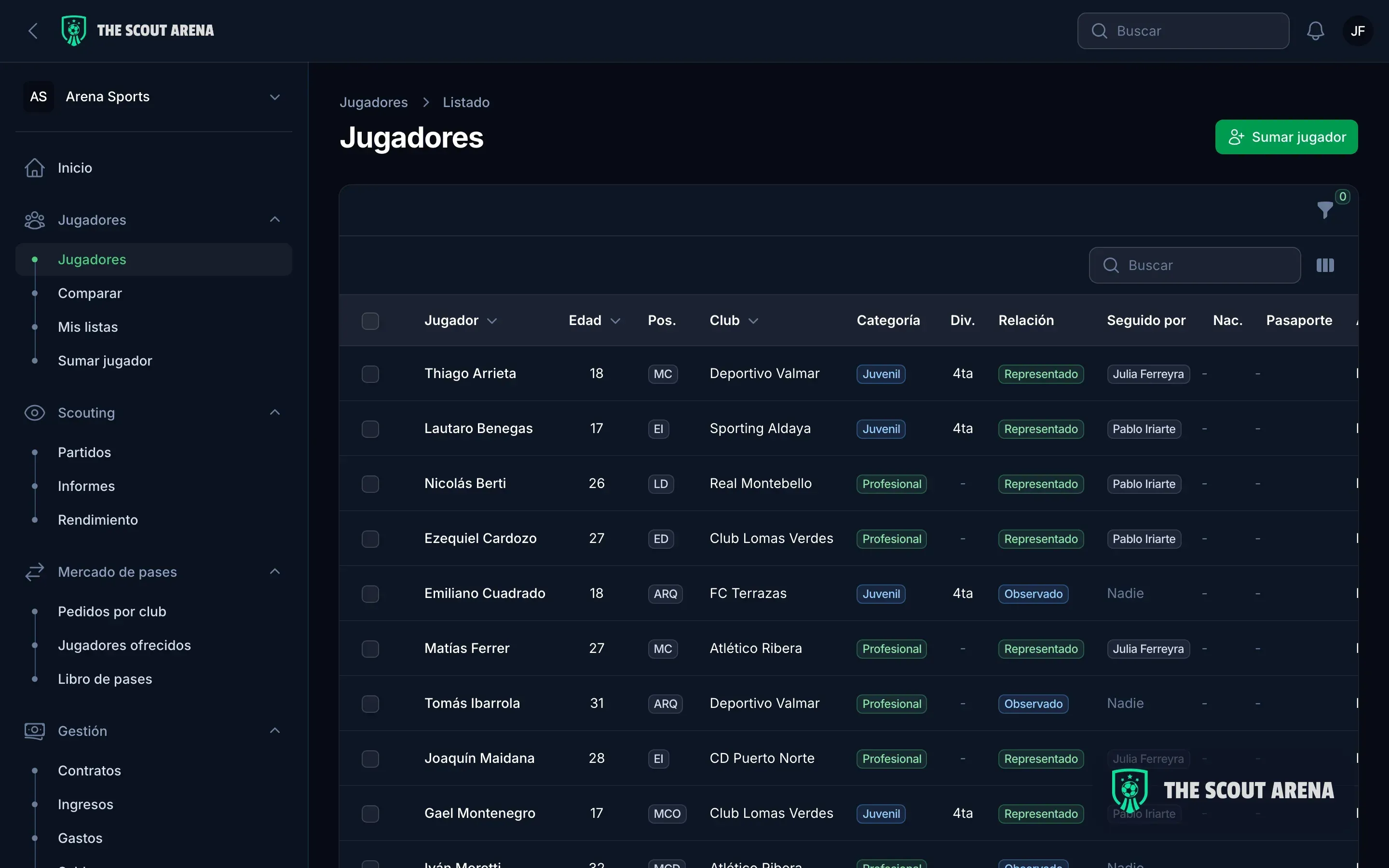The image size is (1389, 868).
Task: Click The Scout Arena shield logo
Action: coord(73,30)
